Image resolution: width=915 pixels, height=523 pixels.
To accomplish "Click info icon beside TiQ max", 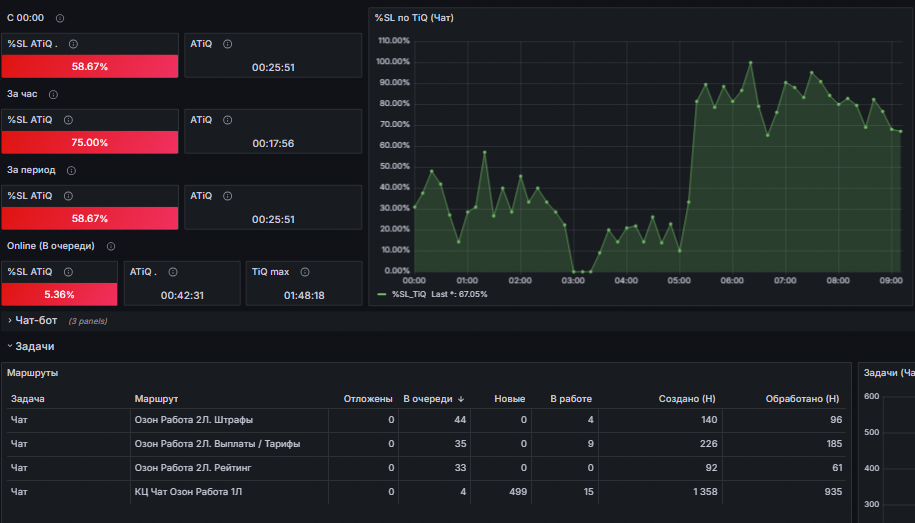I will 305,272.
